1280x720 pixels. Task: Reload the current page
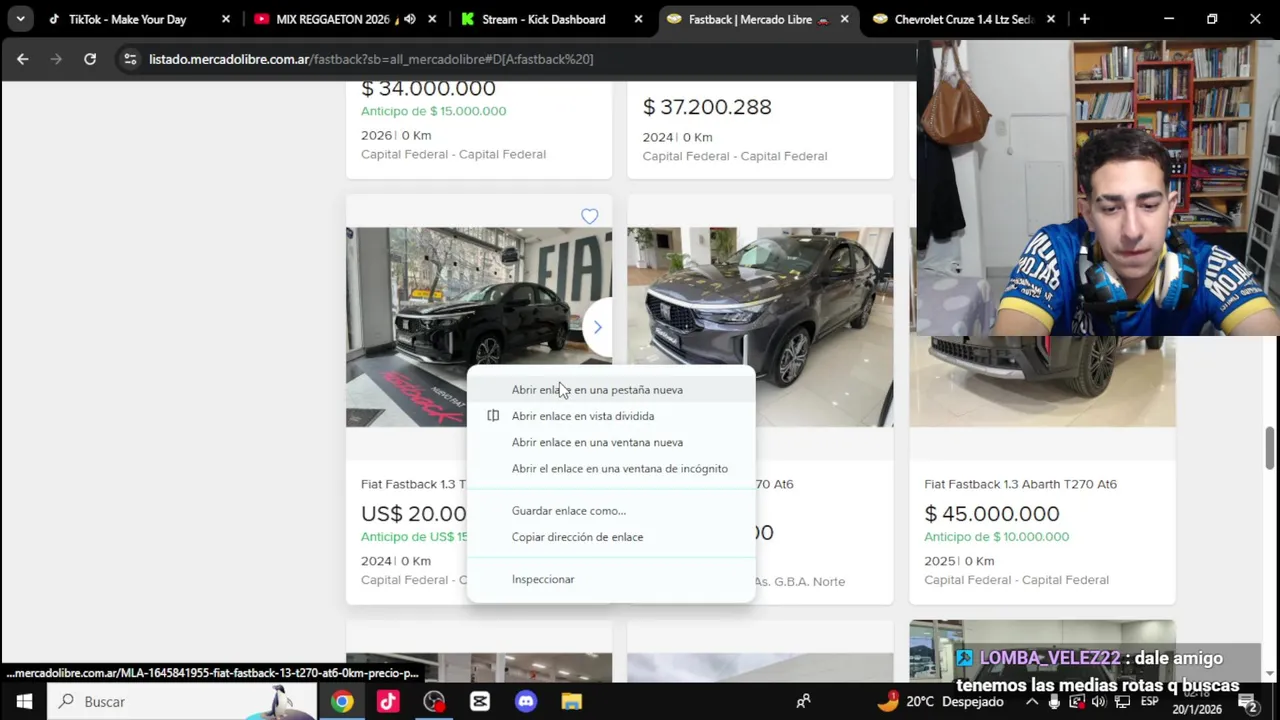click(90, 59)
